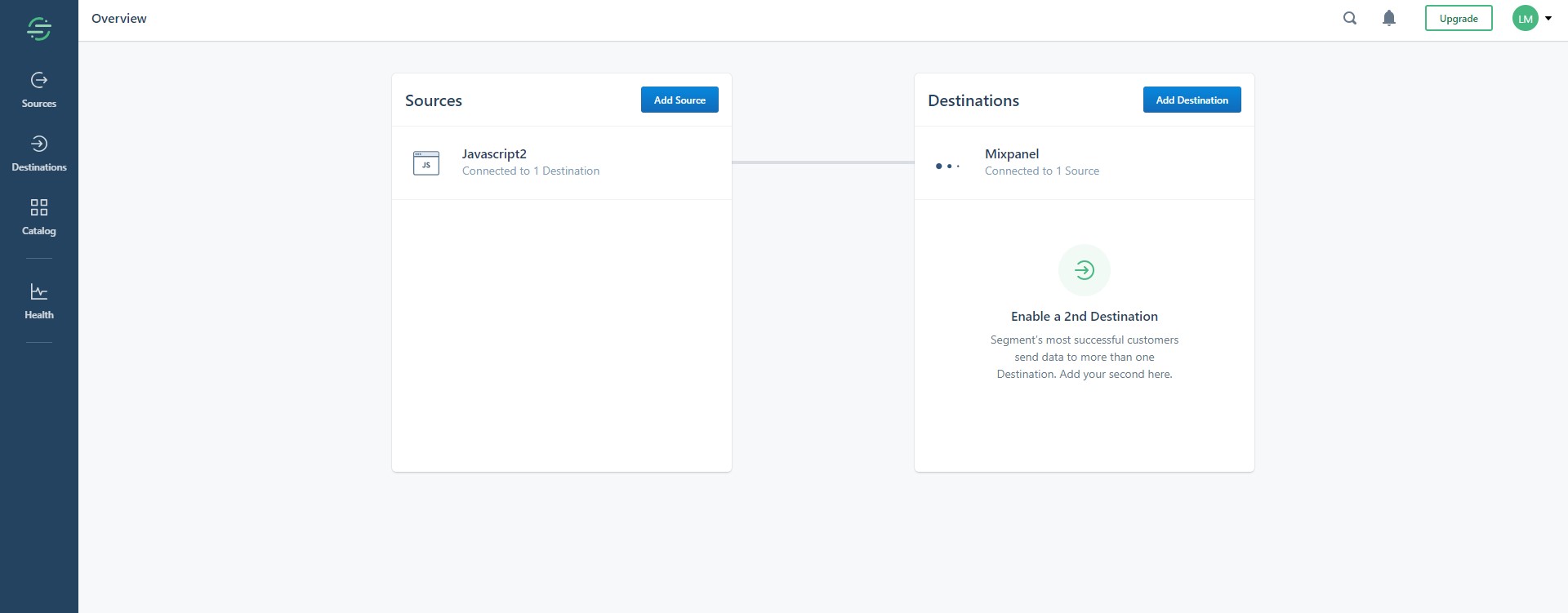Viewport: 1568px width, 613px height.
Task: Click the connection line between source and destination
Action: 823,162
